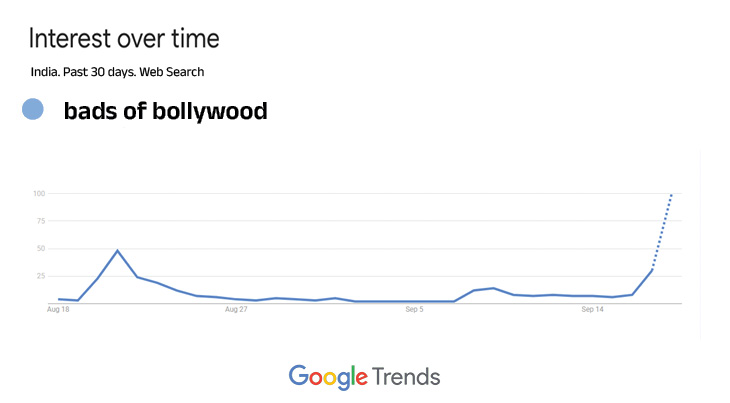Click the 'India. Past 30 days. Web Search' subtitle
The height and width of the screenshot is (403, 730).
[x=117, y=72]
